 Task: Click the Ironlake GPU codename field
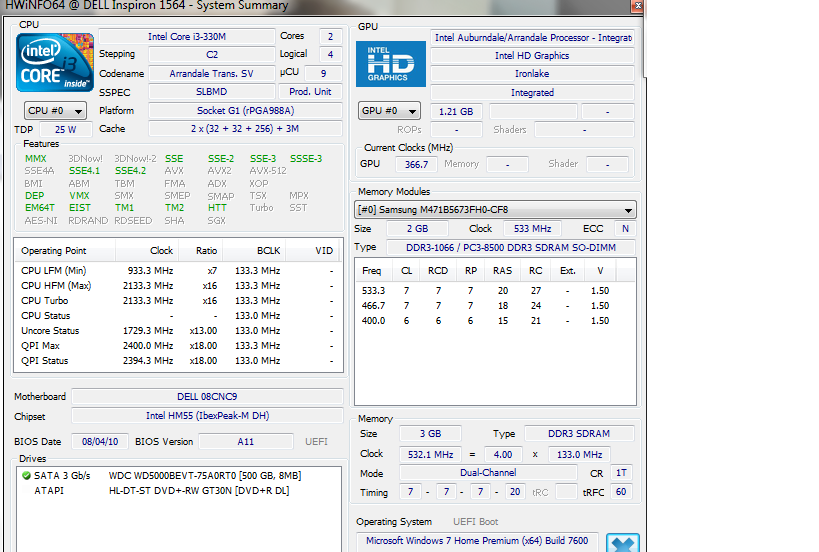[x=532, y=74]
